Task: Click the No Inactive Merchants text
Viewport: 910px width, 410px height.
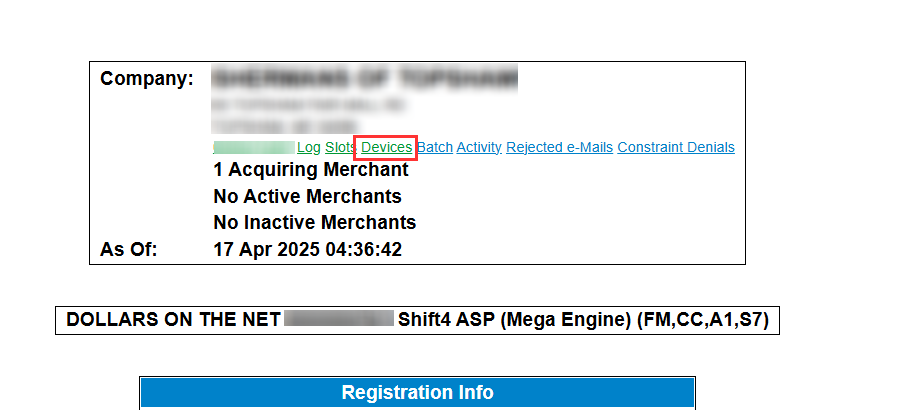Action: (315, 222)
